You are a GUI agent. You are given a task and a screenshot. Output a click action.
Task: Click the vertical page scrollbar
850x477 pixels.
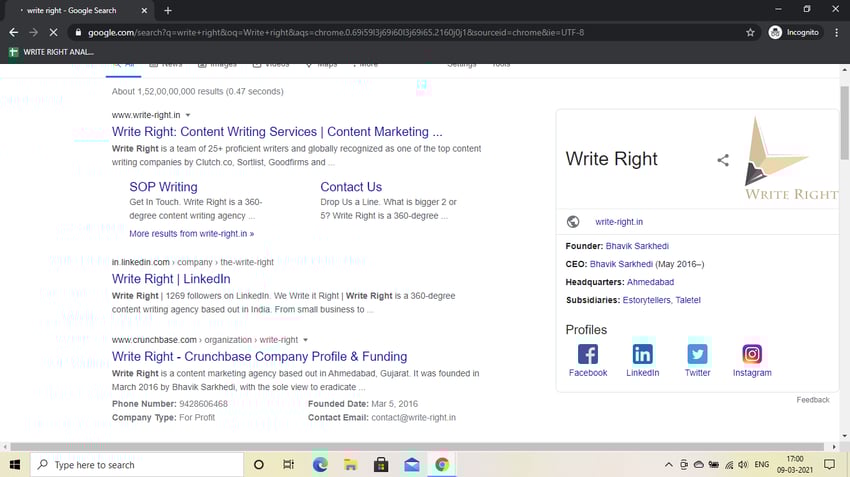845,123
